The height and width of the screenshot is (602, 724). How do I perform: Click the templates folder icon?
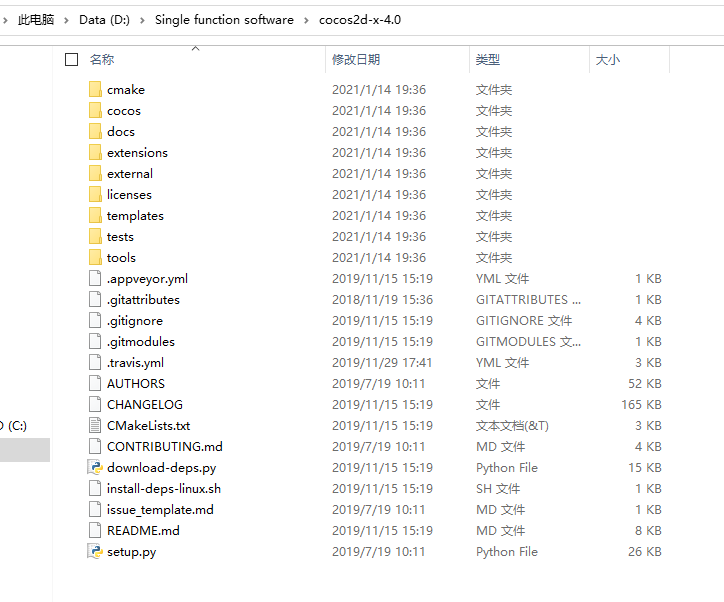pos(95,215)
